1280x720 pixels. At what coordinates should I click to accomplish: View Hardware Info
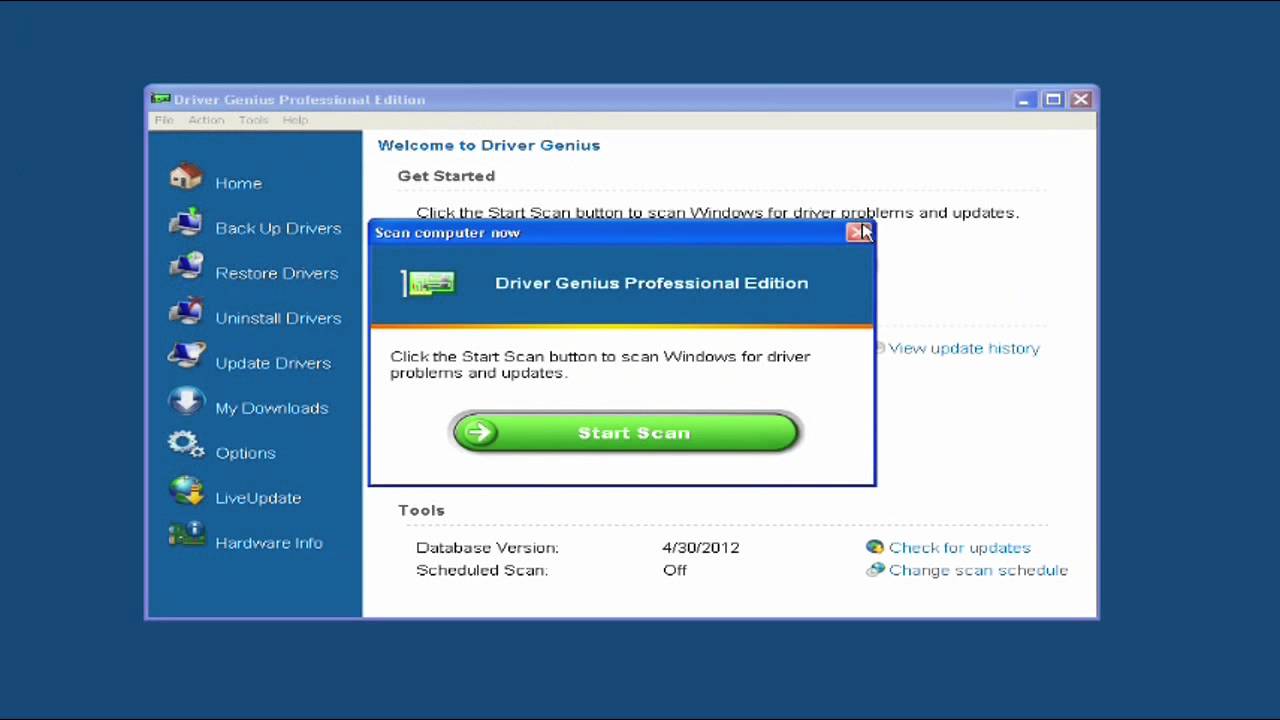268,543
